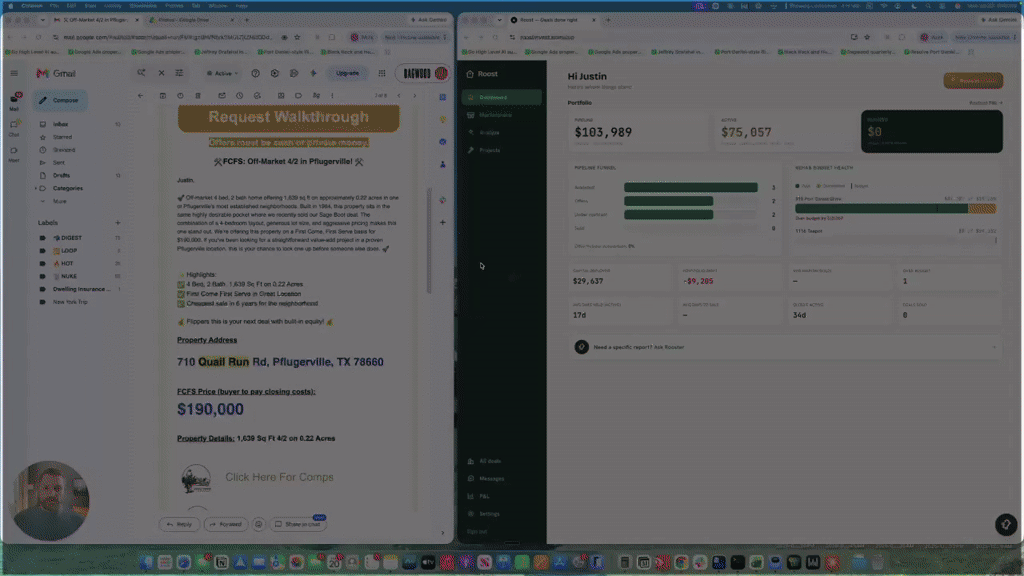Delete the open email trash icon
This screenshot has height=576, width=1024.
tap(198, 95)
